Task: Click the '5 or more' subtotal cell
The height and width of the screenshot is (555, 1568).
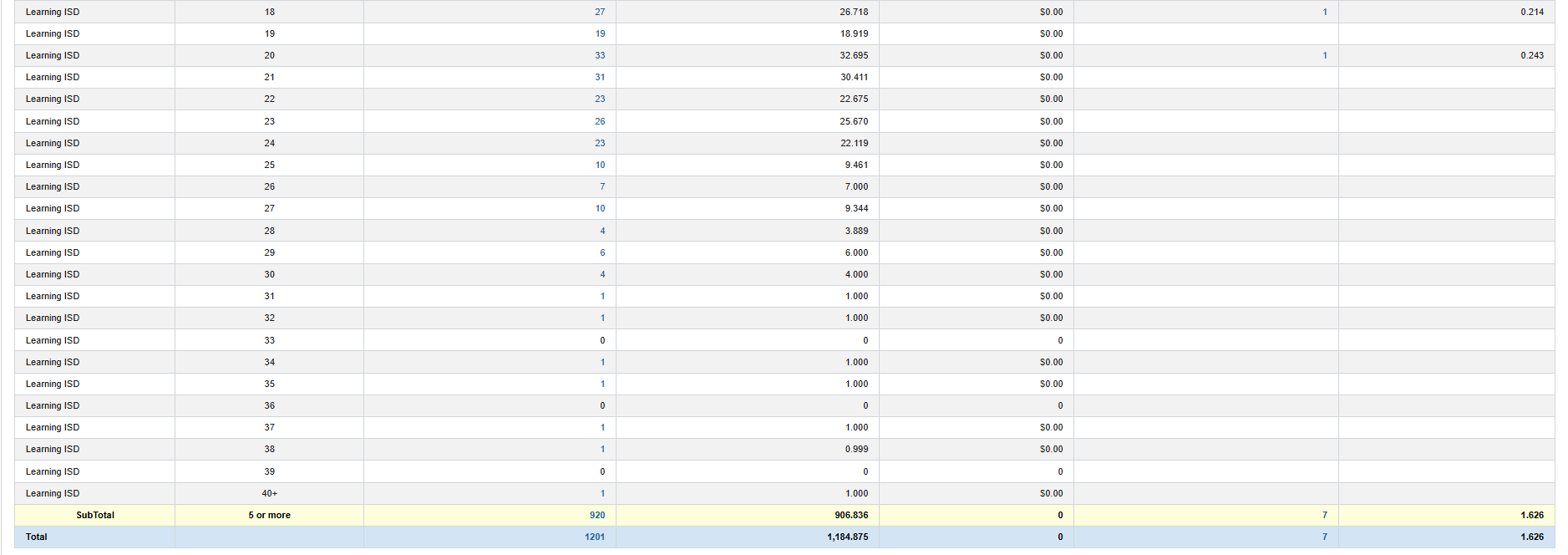Action: (269, 515)
